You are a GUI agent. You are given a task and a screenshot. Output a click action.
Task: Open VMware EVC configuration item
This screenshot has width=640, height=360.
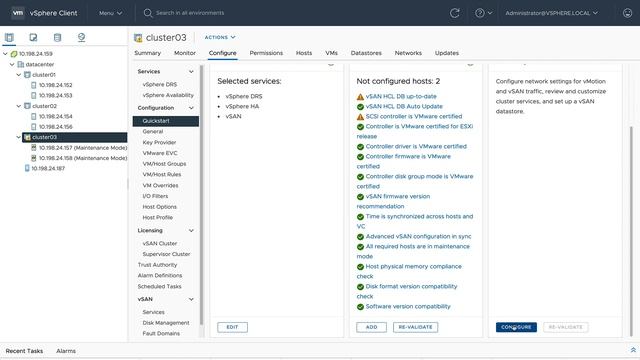pyautogui.click(x=160, y=153)
